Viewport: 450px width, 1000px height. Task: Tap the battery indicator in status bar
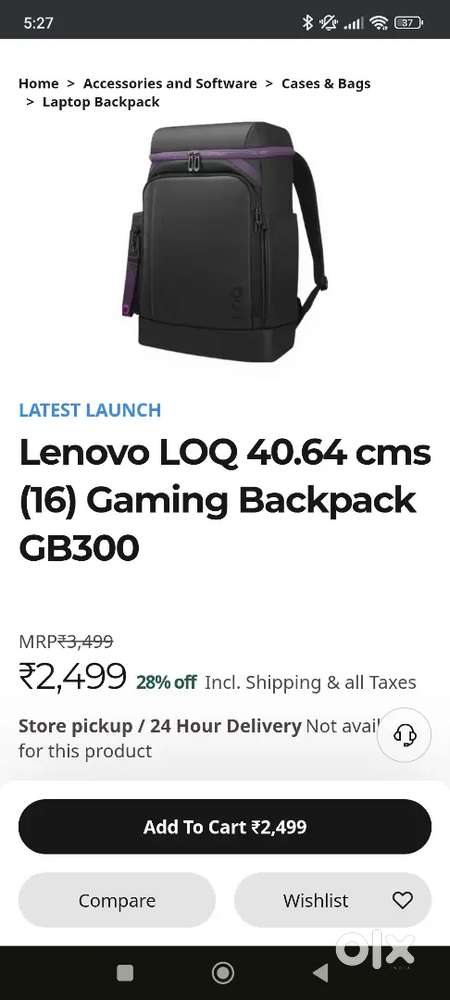pyautogui.click(x=408, y=23)
